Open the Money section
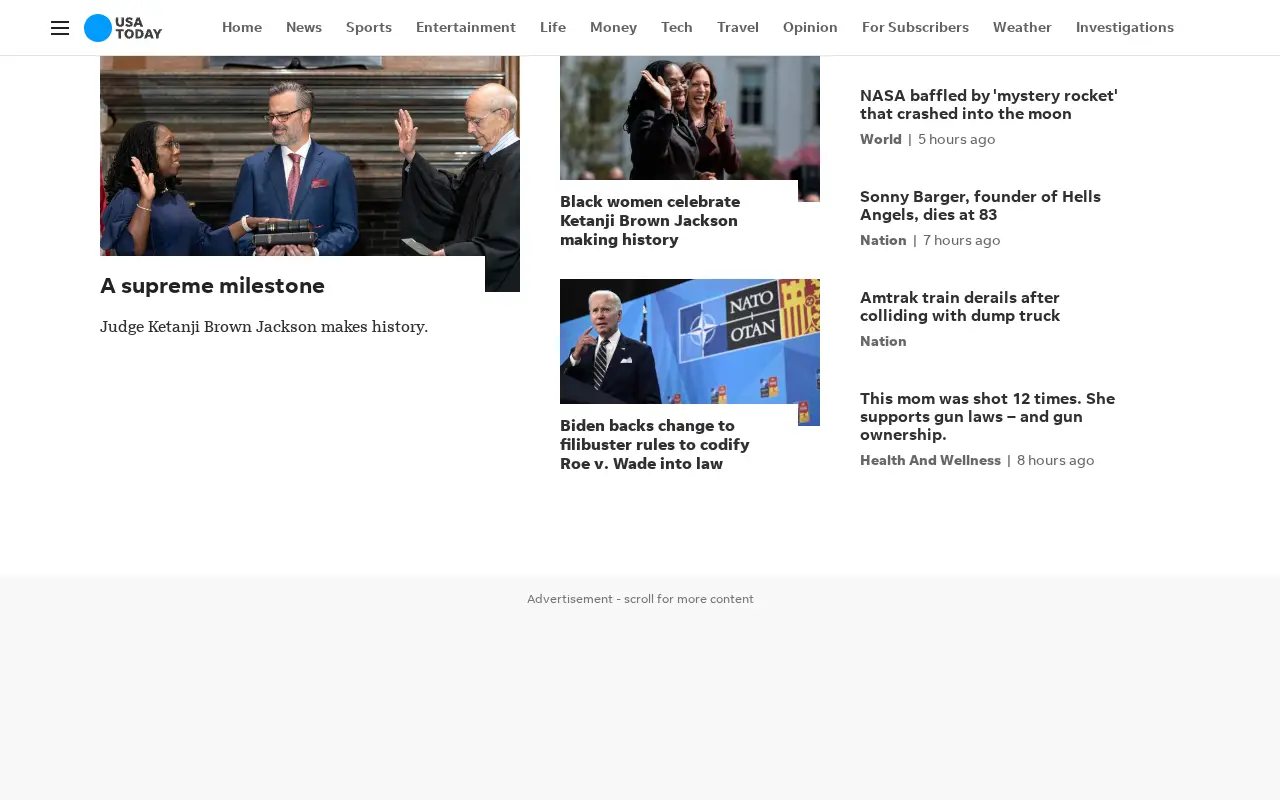Viewport: 1280px width, 800px height. 613,27
